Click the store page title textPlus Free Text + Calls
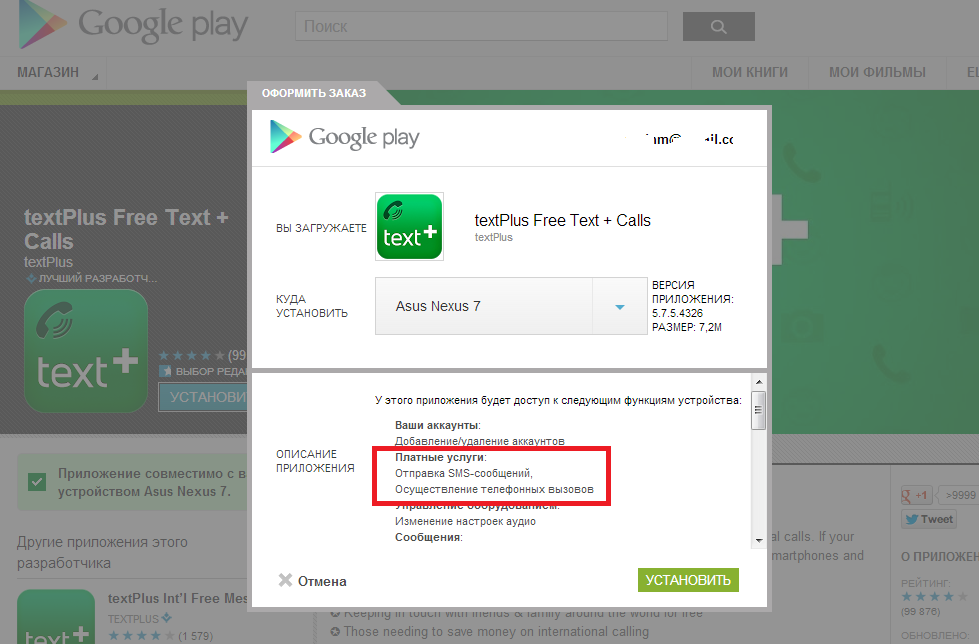 126,229
